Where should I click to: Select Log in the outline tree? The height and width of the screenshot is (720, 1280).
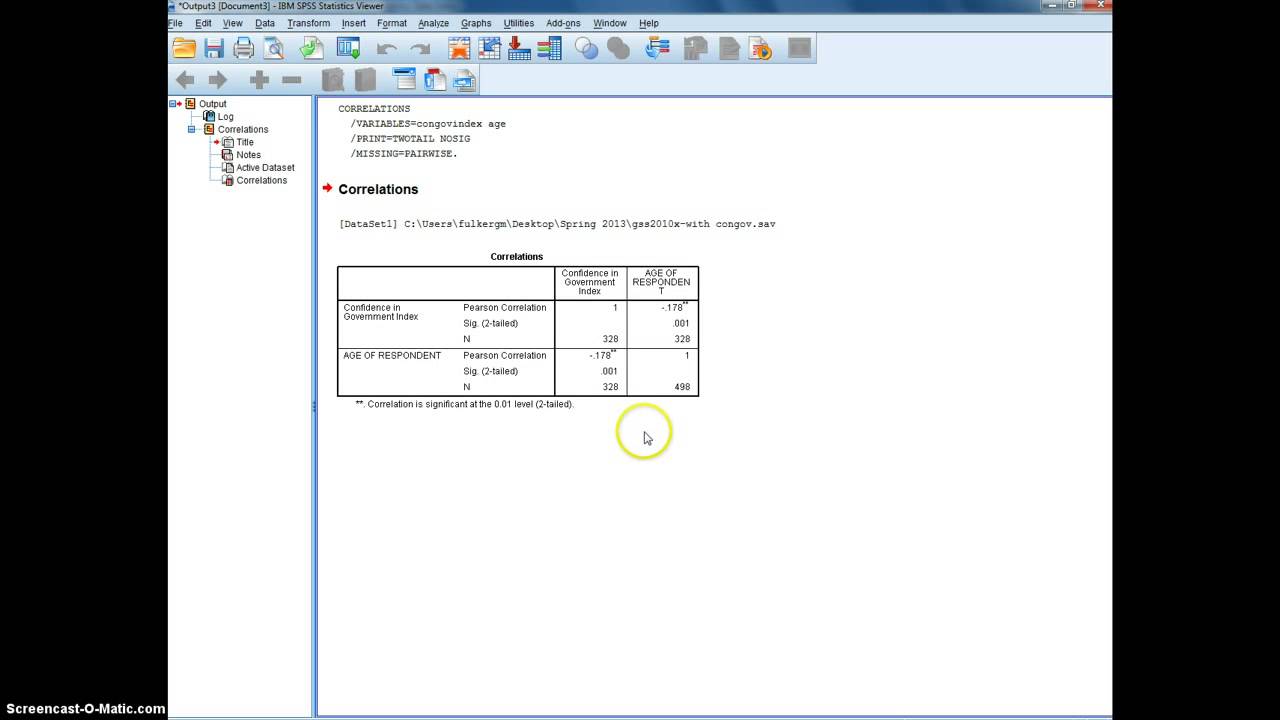click(x=226, y=117)
